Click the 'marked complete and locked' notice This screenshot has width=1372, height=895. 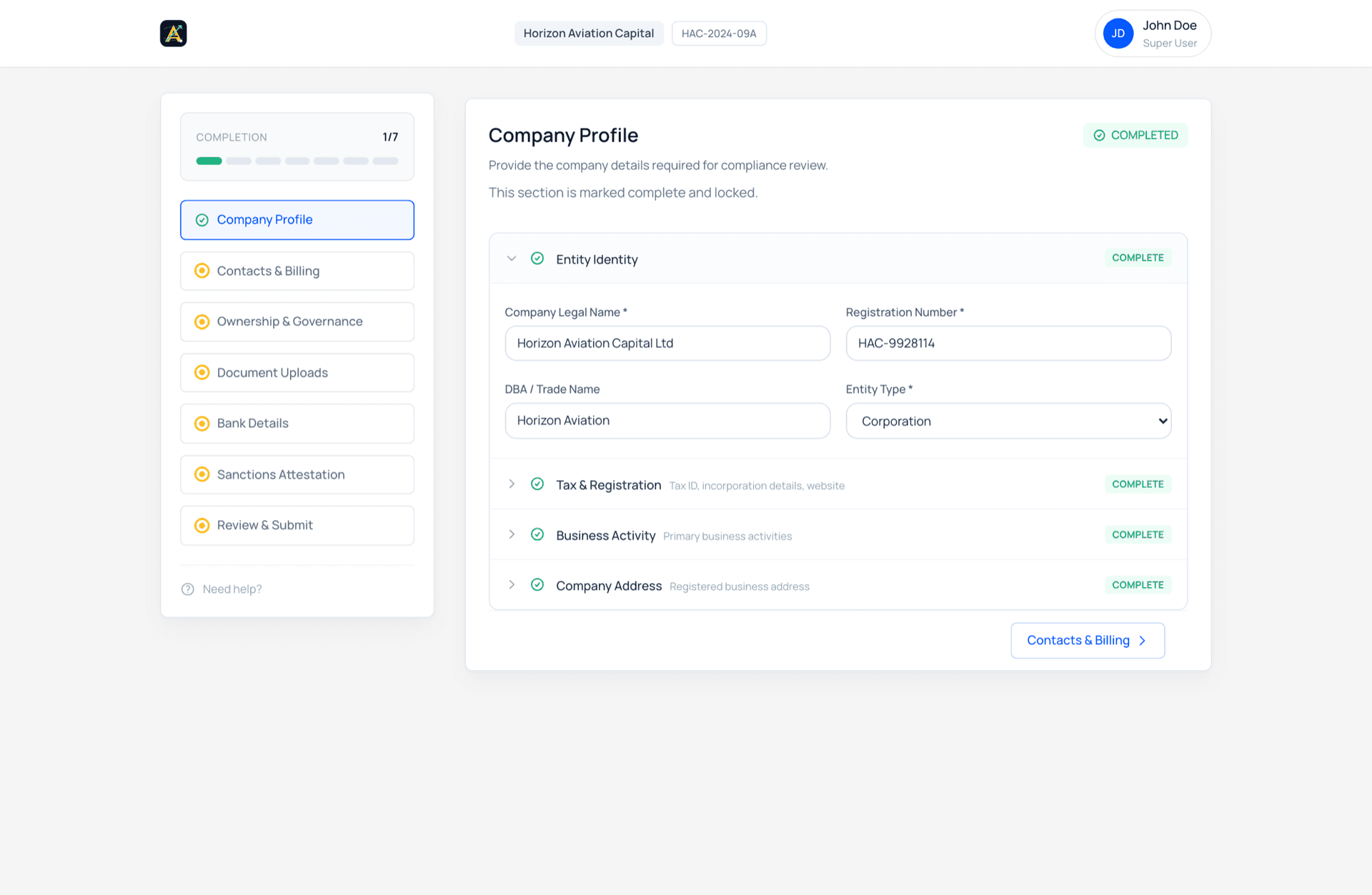coord(623,193)
